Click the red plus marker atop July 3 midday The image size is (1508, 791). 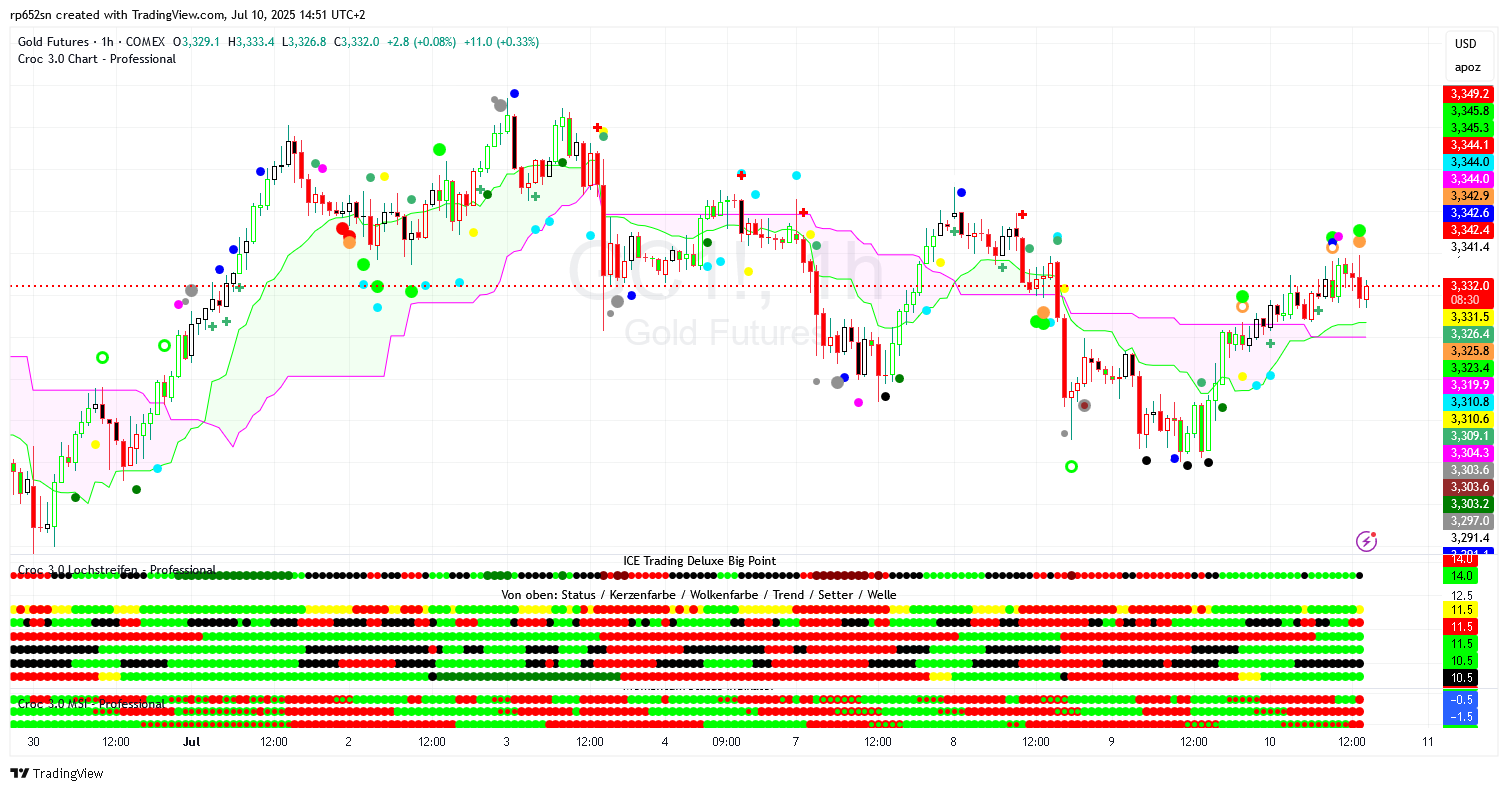pyautogui.click(x=597, y=127)
